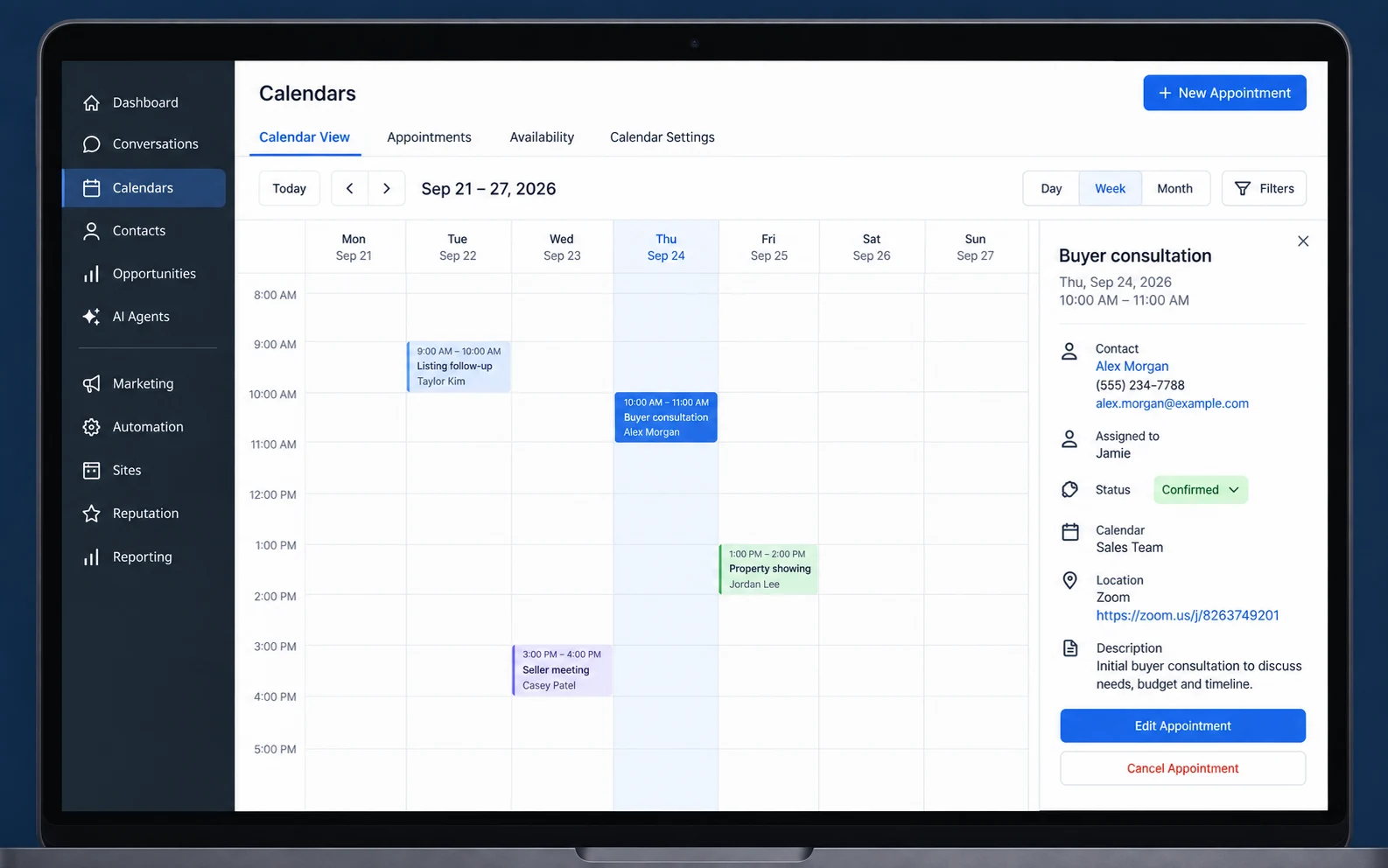The width and height of the screenshot is (1388, 868).
Task: Go to the previous week with left chevron
Action: (350, 188)
